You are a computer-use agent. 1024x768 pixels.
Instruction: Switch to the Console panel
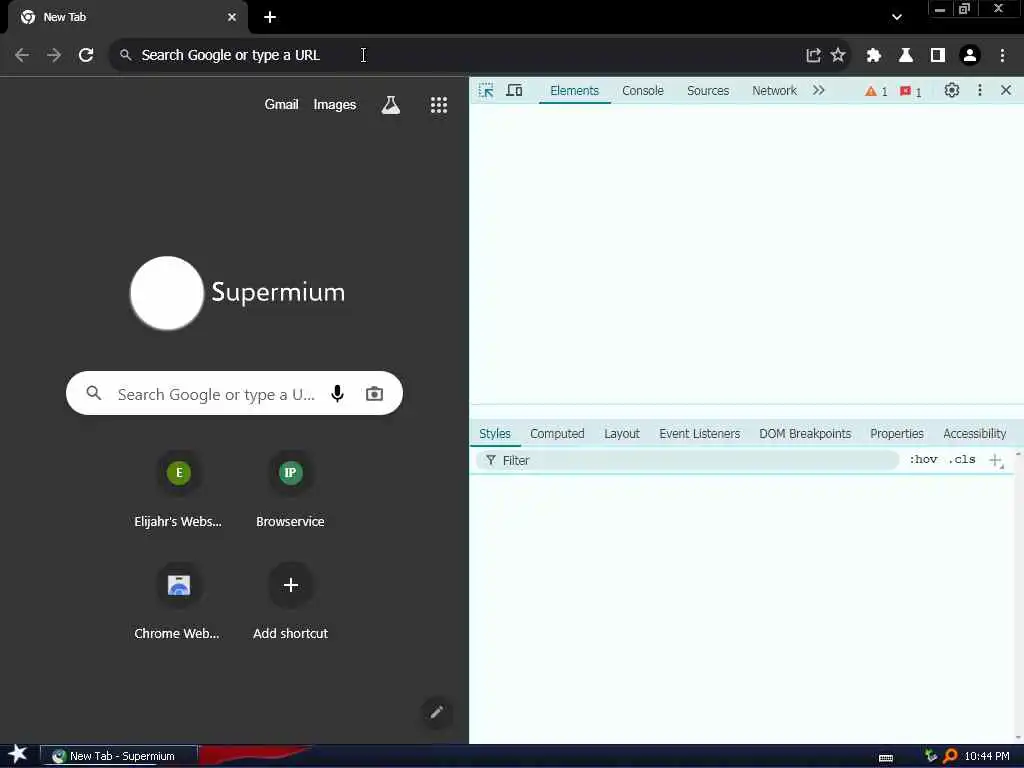643,91
